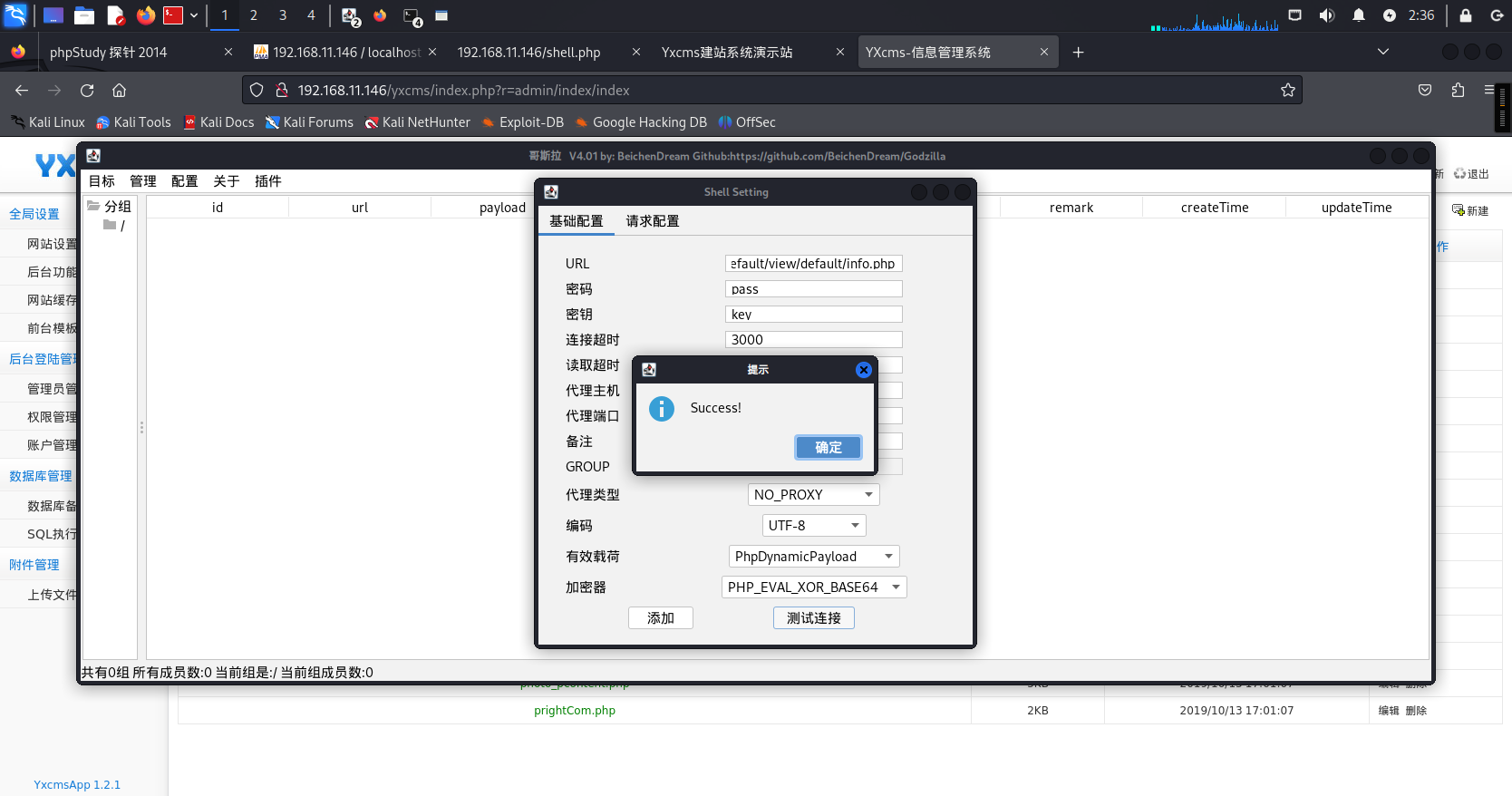
Task: Open the Kali applications menu icon
Action: 15,15
